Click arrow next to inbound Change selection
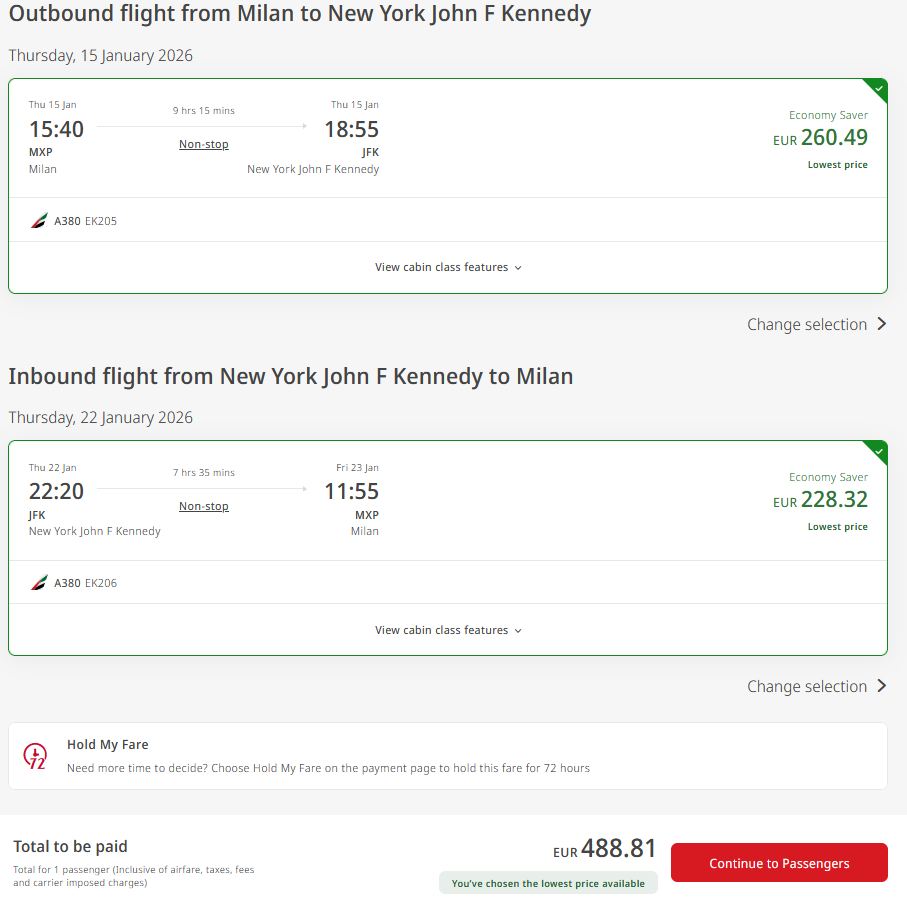Viewport: 907px width, 909px height. pos(881,686)
